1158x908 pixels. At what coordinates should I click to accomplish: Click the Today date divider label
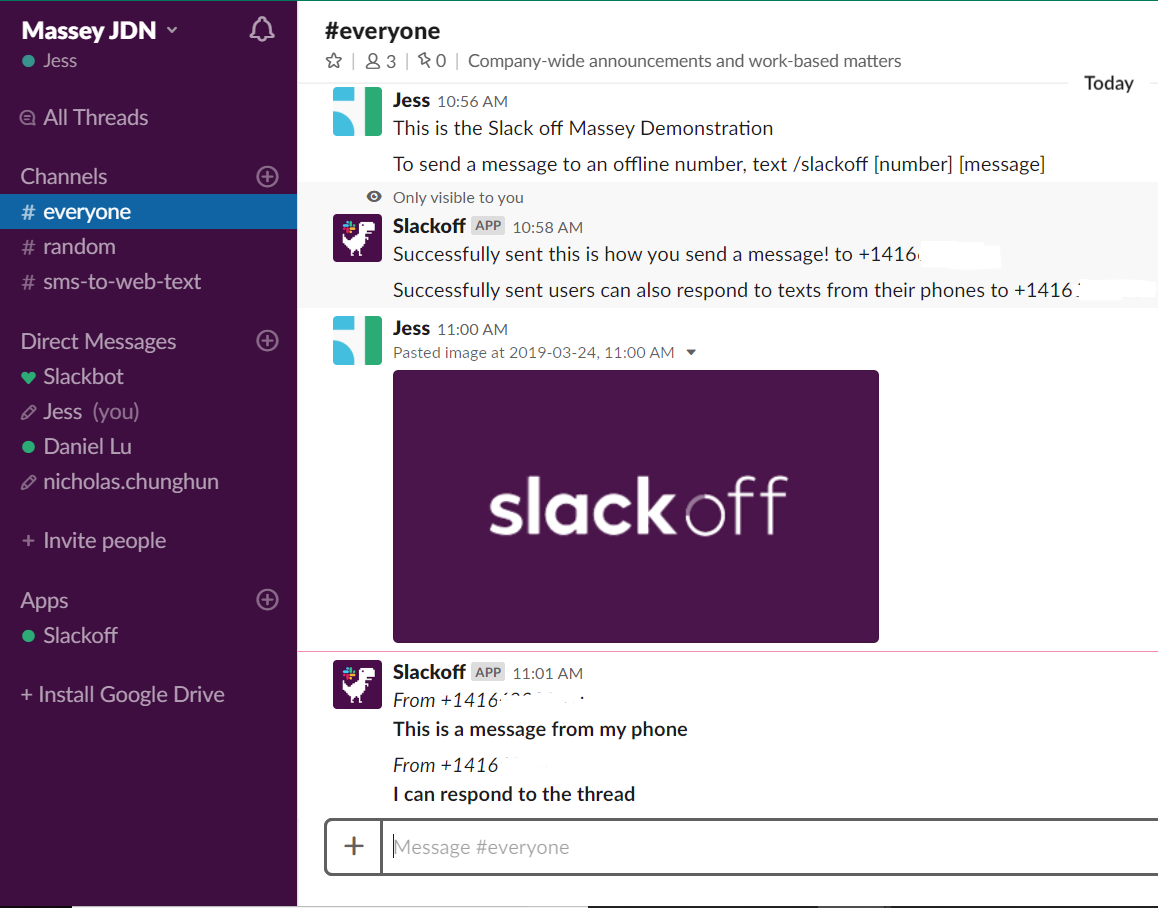coord(1109,83)
